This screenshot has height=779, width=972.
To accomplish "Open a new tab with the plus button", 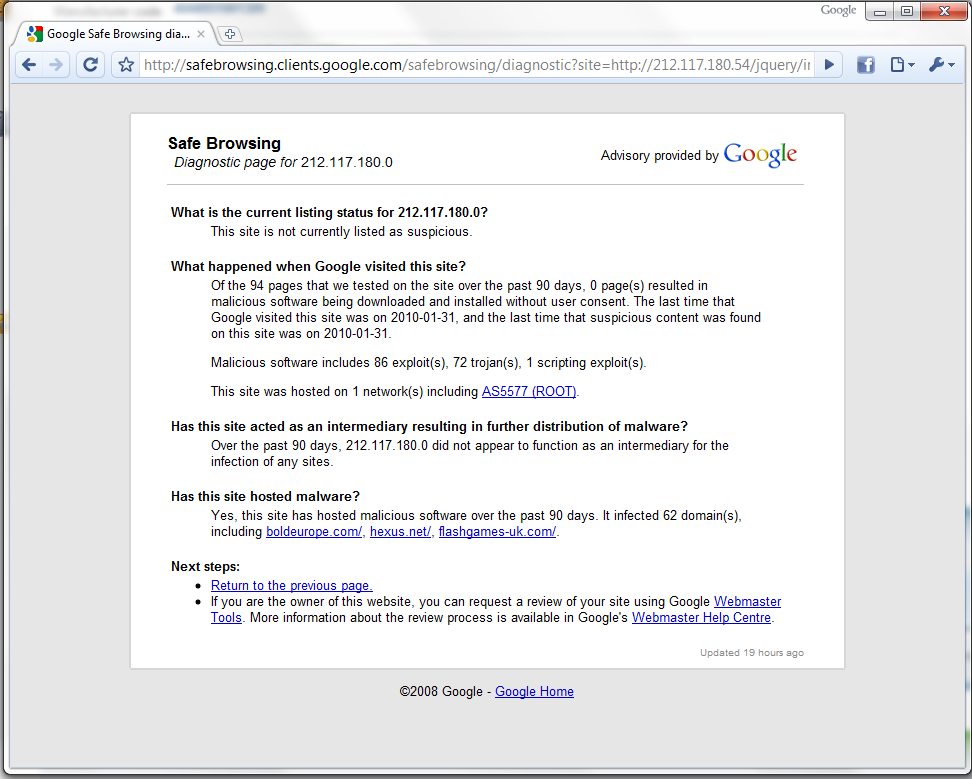I will 229,34.
